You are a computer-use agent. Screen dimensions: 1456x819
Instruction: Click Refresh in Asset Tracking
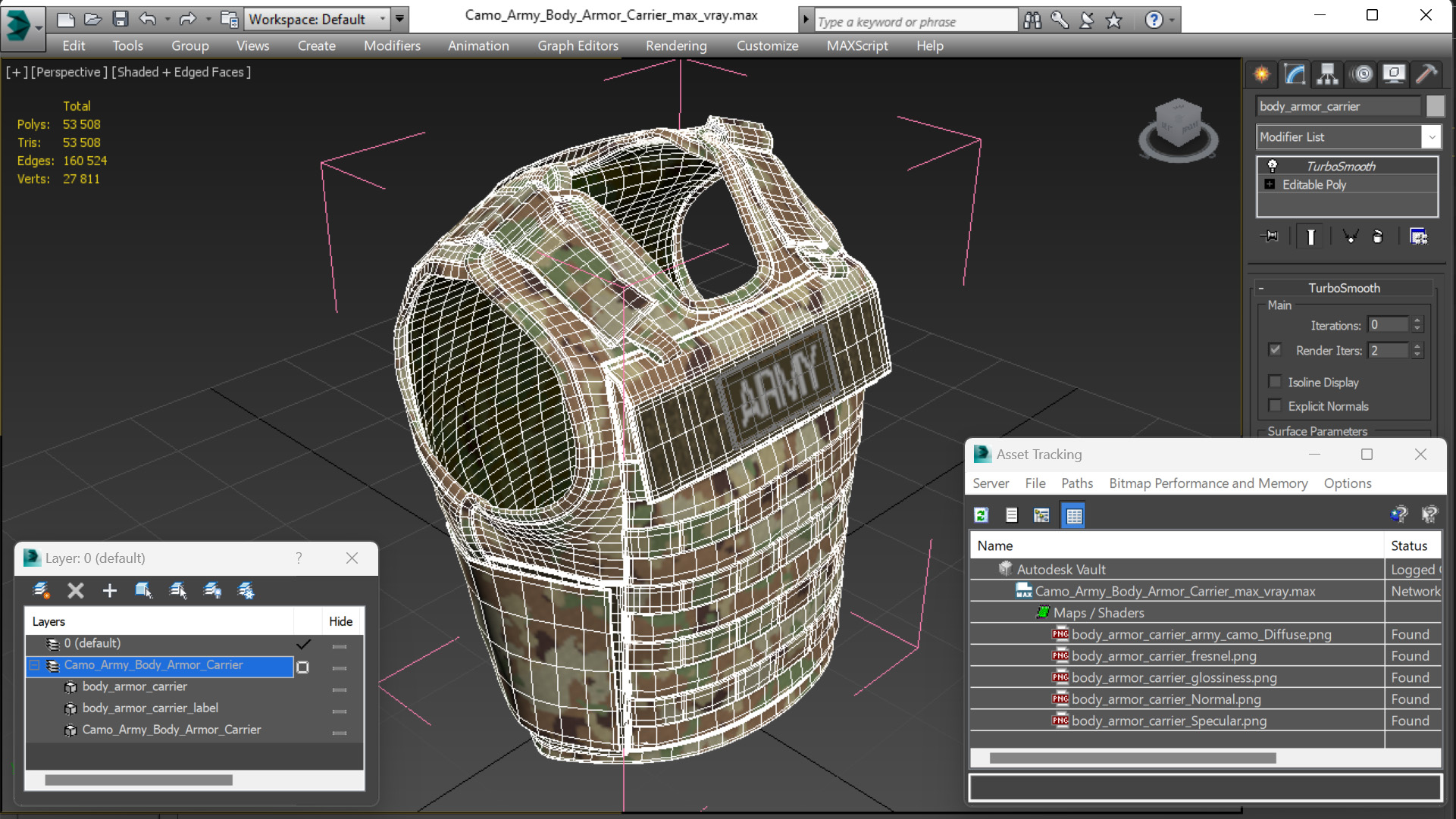(982, 515)
